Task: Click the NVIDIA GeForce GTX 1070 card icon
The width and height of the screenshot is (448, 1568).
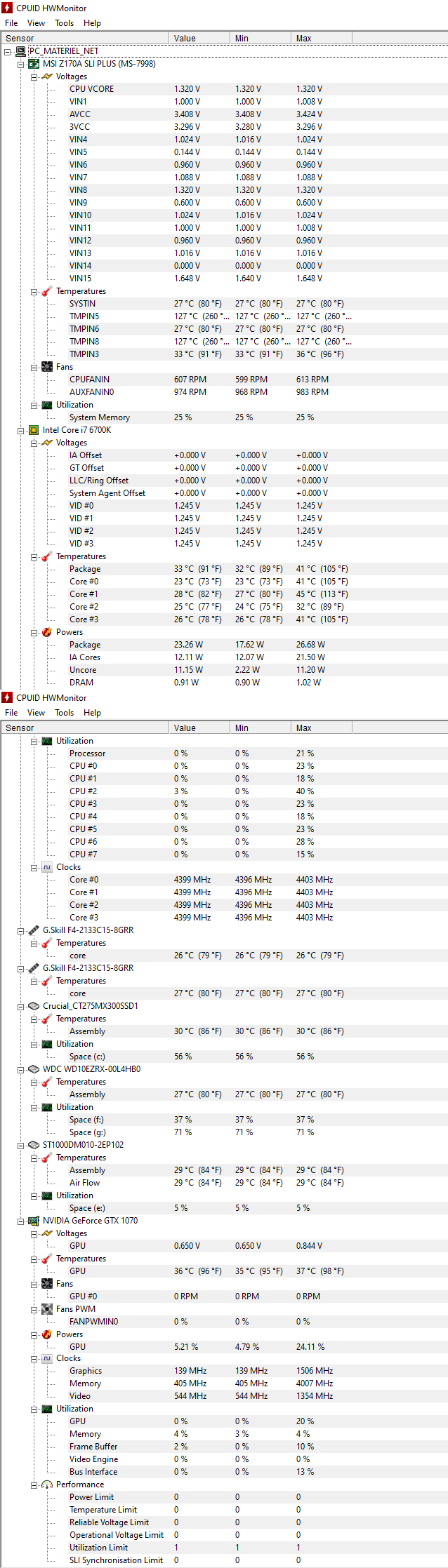Action: point(33,1221)
